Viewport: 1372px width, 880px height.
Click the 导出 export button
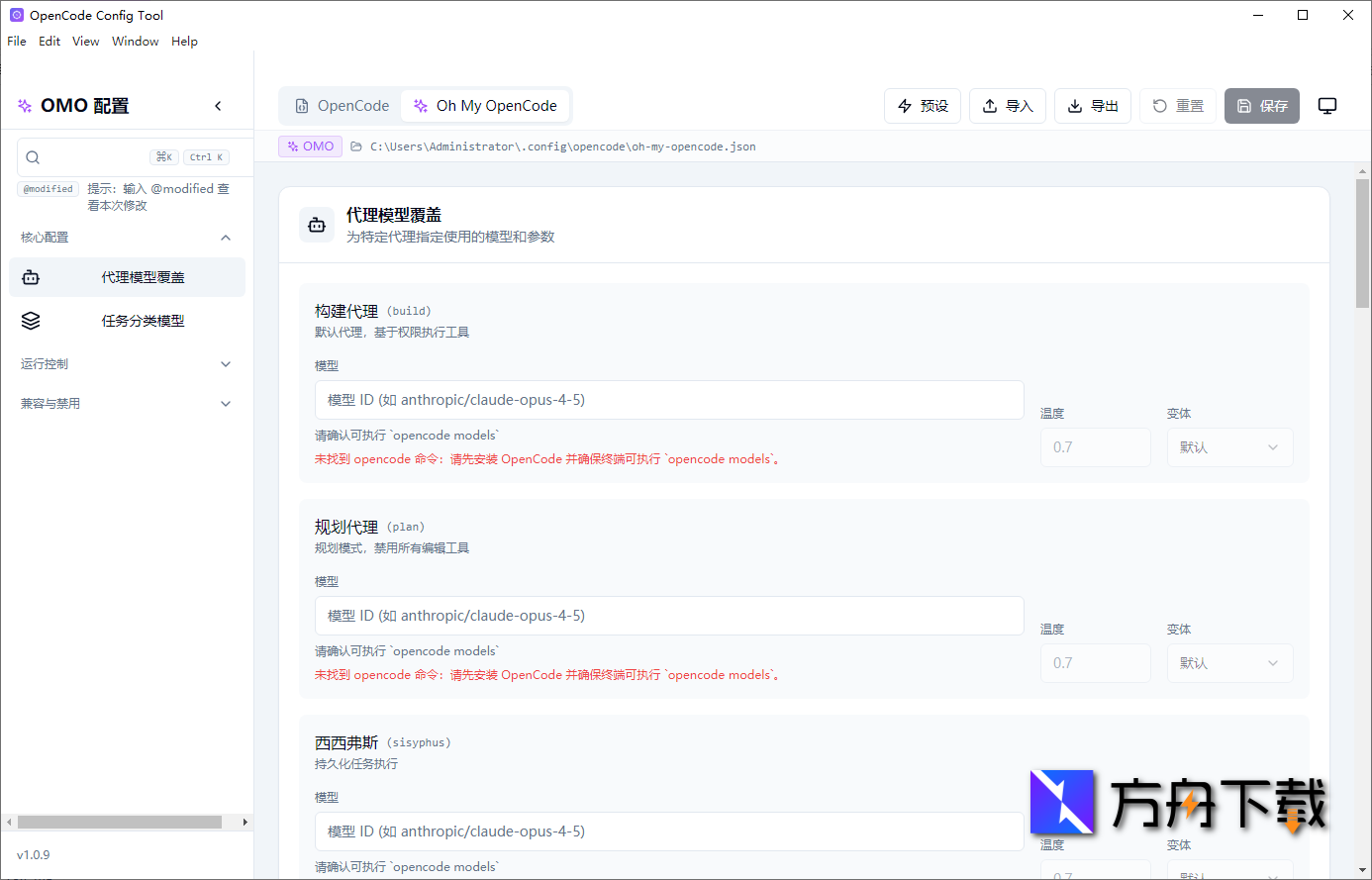[1092, 105]
